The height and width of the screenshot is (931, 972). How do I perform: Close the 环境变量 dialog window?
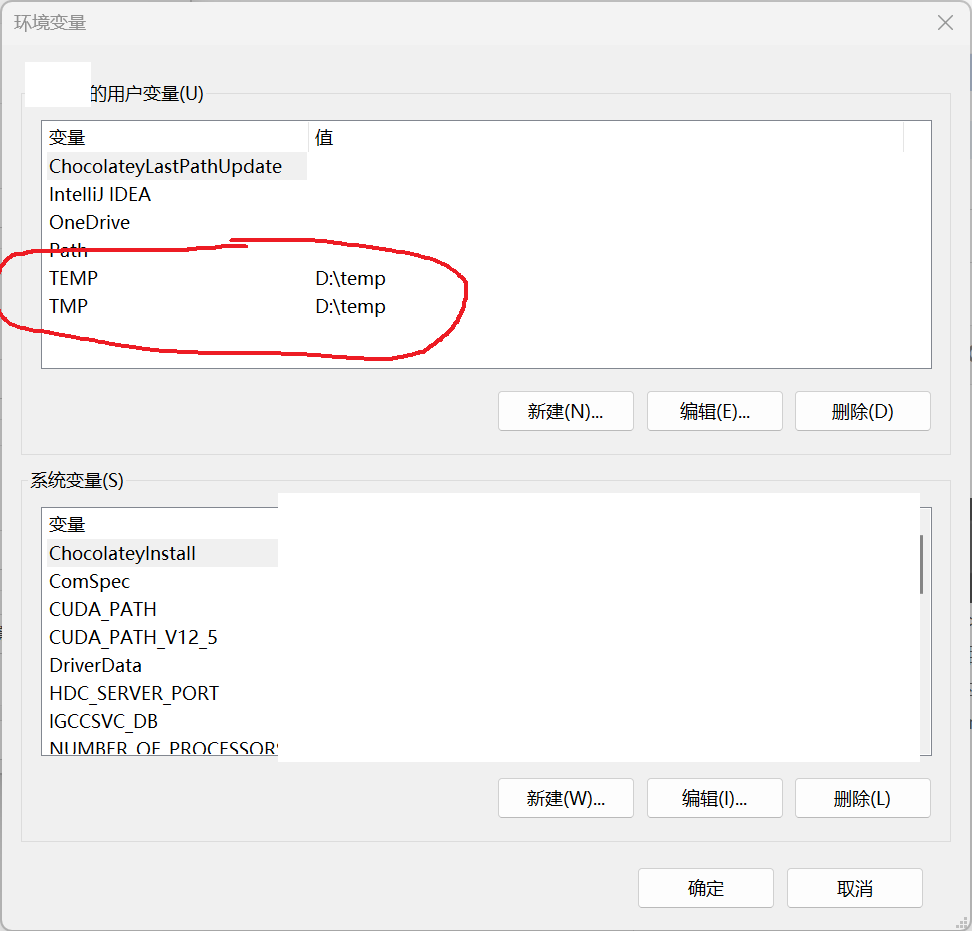pyautogui.click(x=944, y=23)
